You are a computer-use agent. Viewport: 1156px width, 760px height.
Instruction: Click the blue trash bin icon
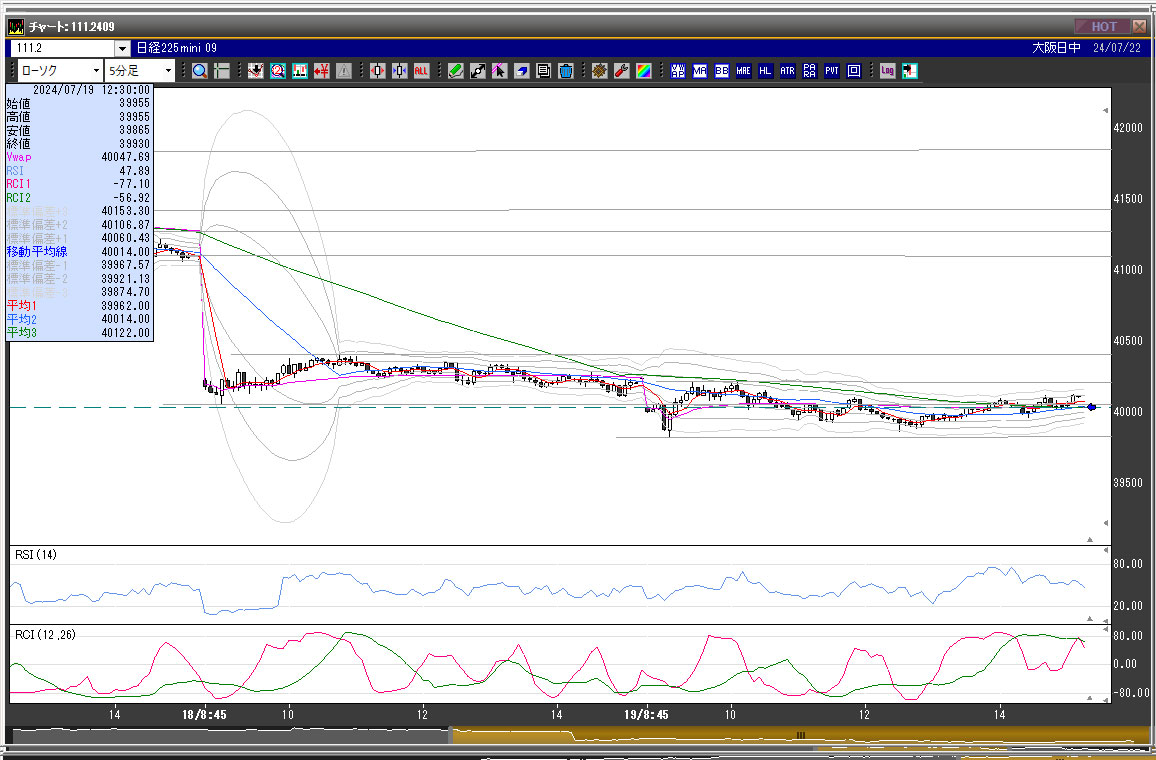(565, 71)
